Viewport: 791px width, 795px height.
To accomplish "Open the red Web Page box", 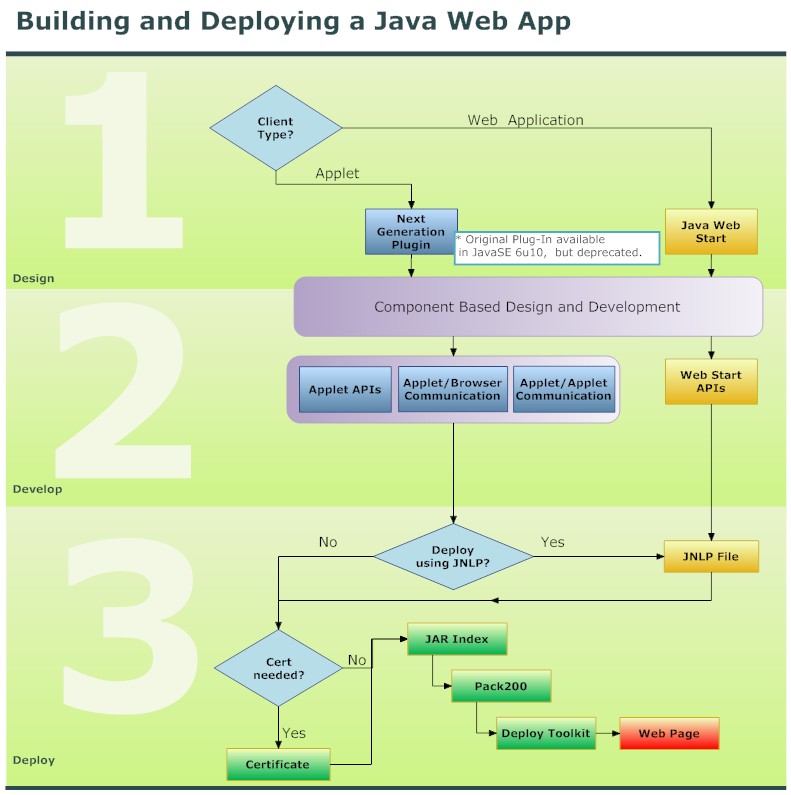I will click(669, 733).
